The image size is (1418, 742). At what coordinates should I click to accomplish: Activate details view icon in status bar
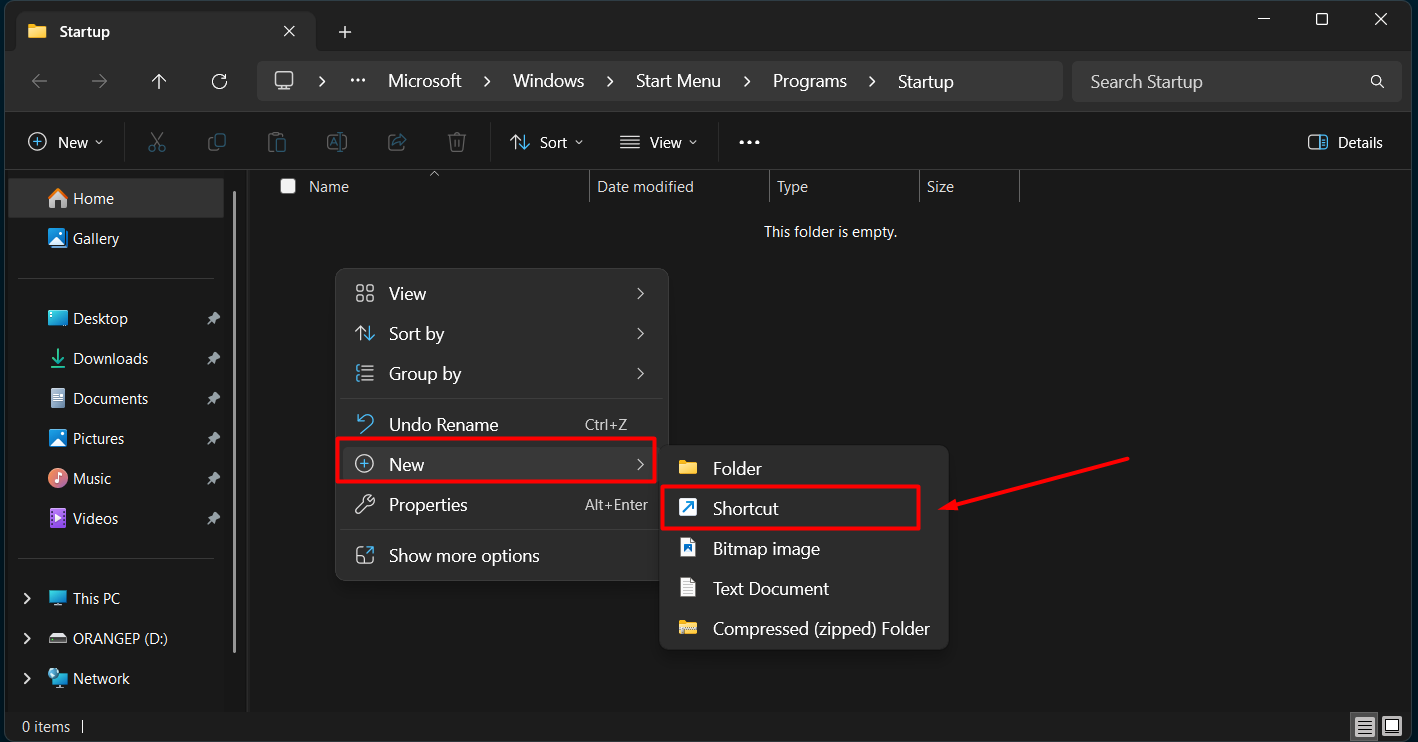tap(1364, 726)
